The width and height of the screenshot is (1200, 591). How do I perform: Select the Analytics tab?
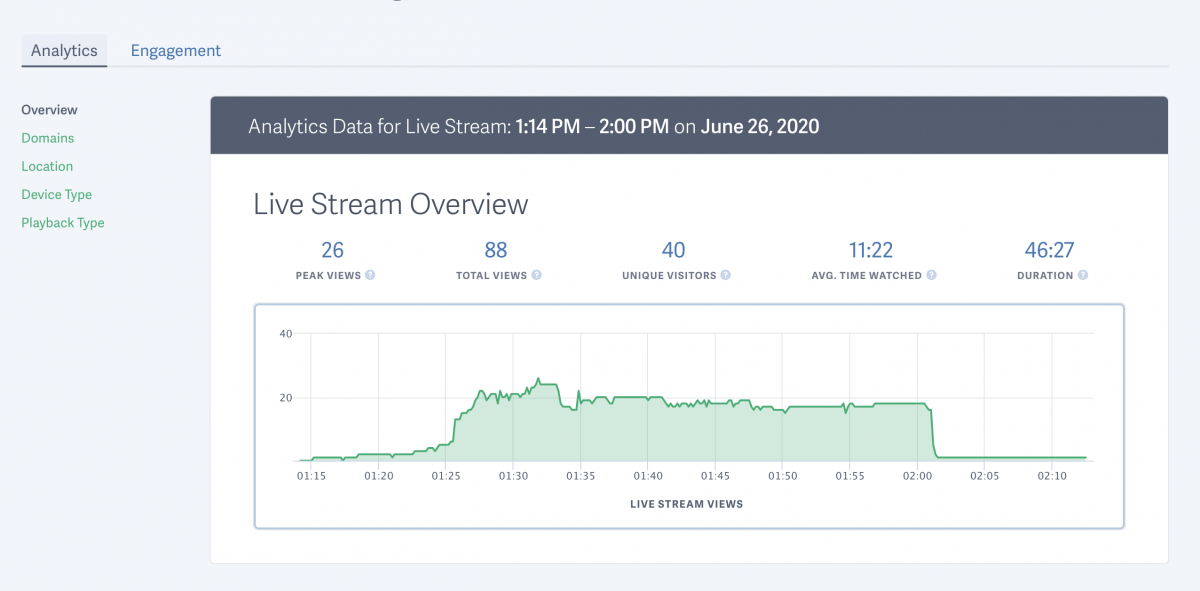(63, 50)
